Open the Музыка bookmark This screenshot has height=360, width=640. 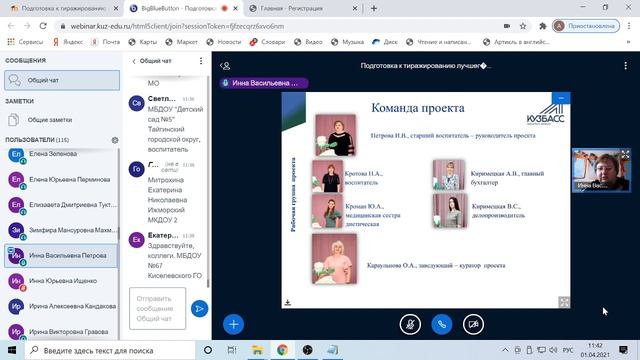tap(347, 42)
